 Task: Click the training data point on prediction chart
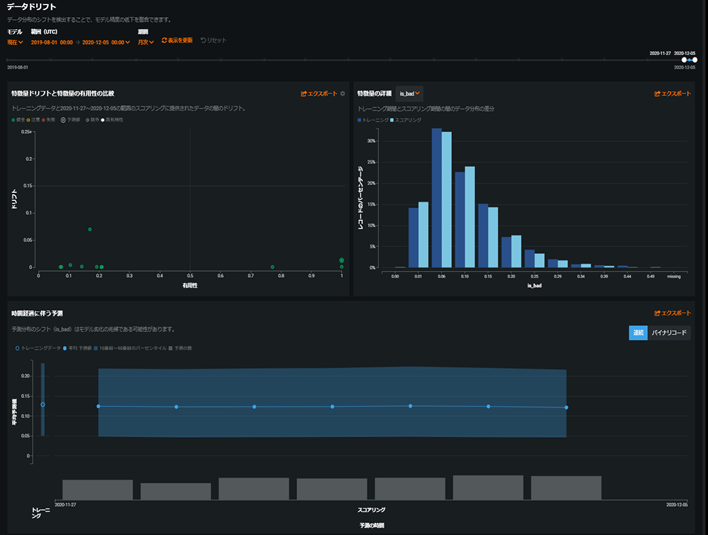click(x=43, y=405)
